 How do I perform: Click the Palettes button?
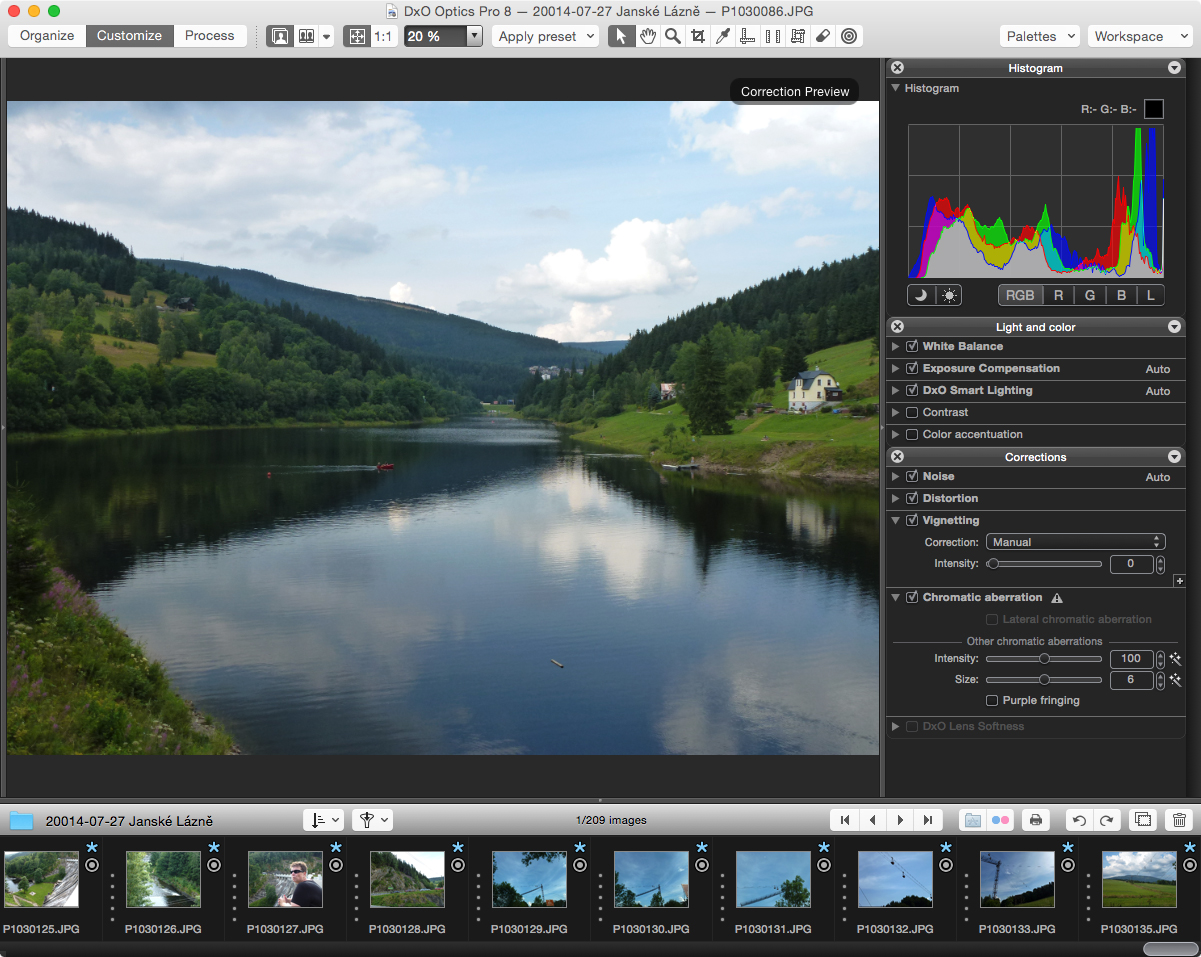[x=1040, y=36]
